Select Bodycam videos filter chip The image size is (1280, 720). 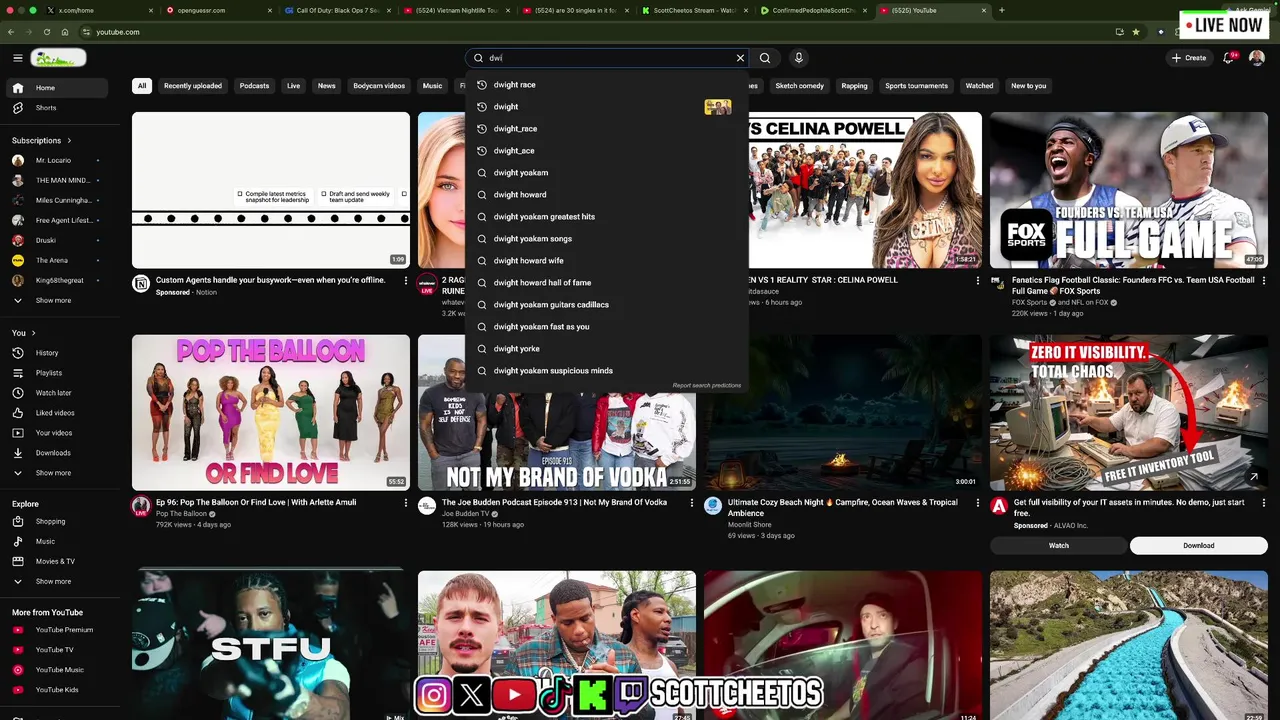(x=379, y=86)
